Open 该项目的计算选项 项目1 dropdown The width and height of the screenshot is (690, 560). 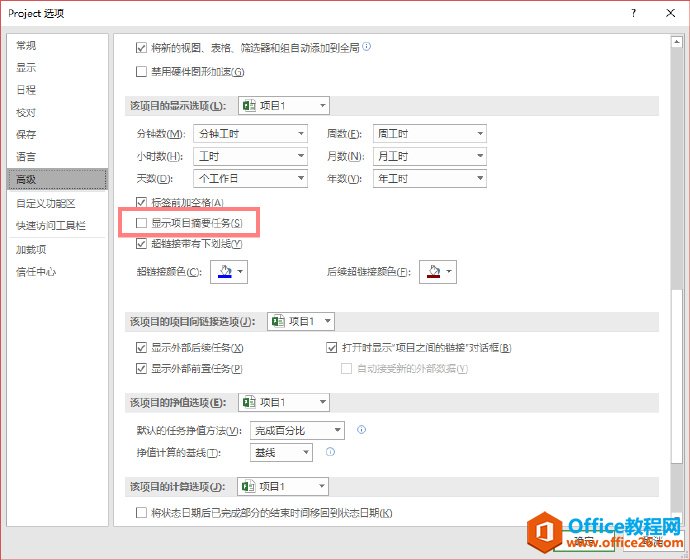point(283,486)
